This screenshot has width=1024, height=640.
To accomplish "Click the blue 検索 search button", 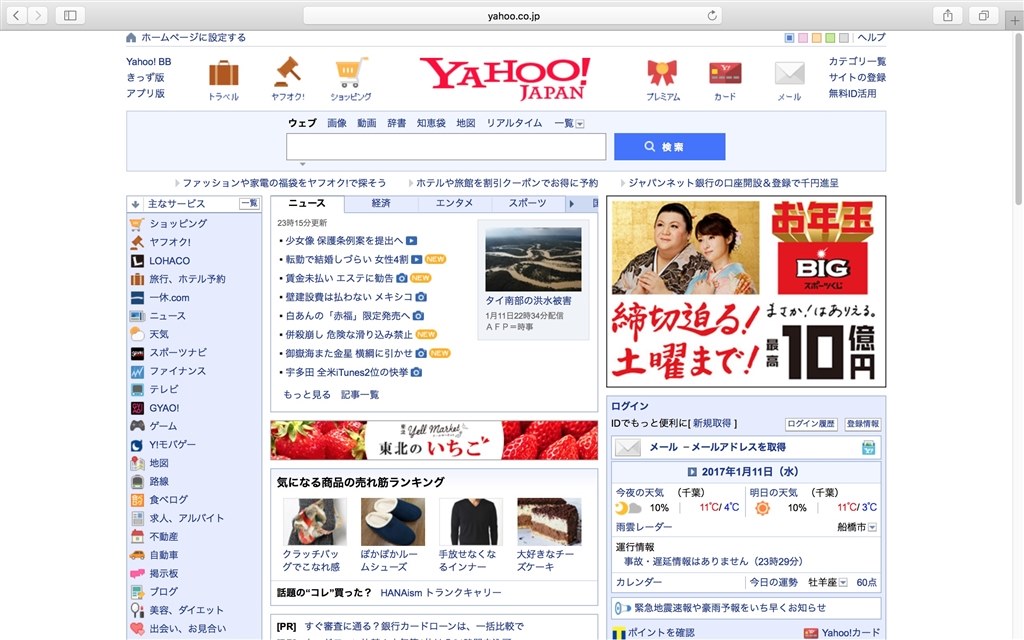I will coord(669,146).
